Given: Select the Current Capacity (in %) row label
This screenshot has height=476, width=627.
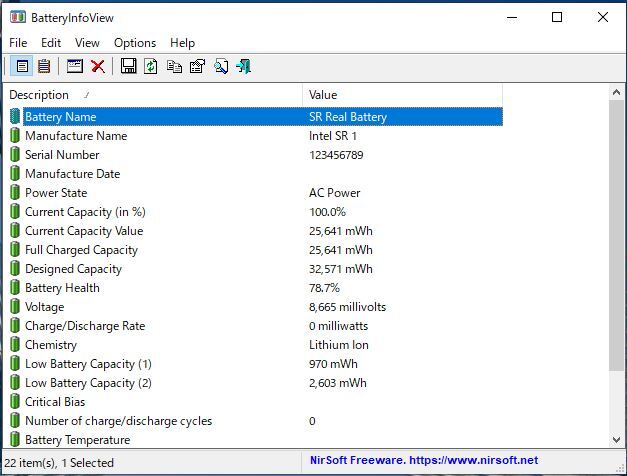Looking at the screenshot, I should coord(85,212).
